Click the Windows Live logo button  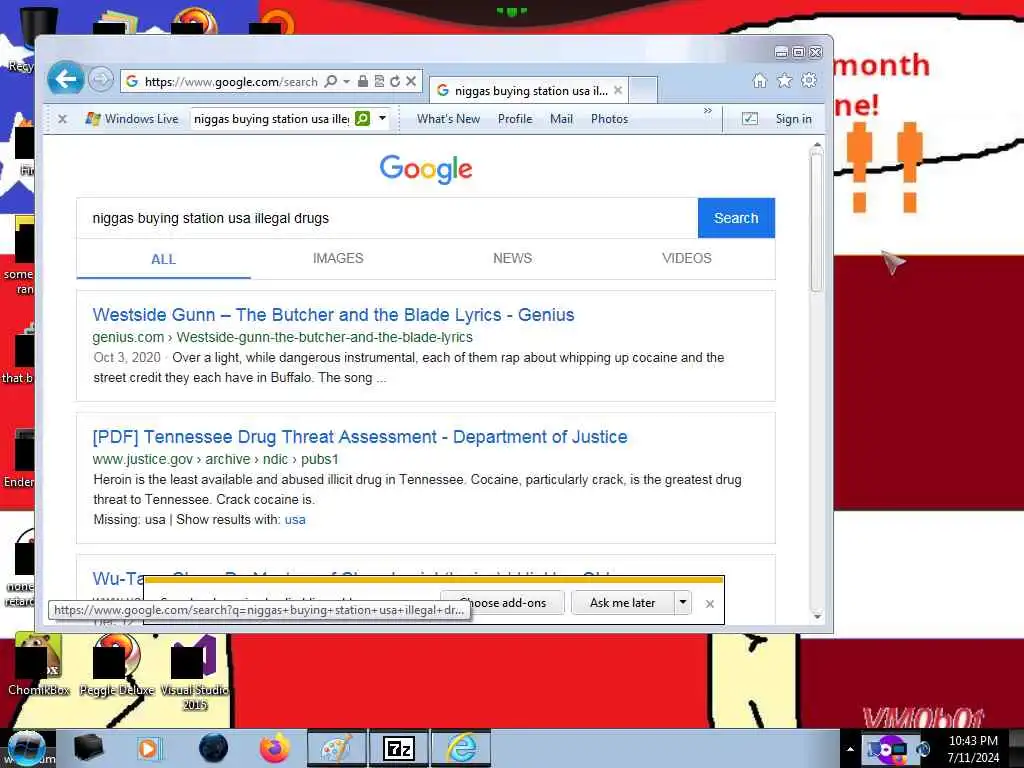point(131,119)
